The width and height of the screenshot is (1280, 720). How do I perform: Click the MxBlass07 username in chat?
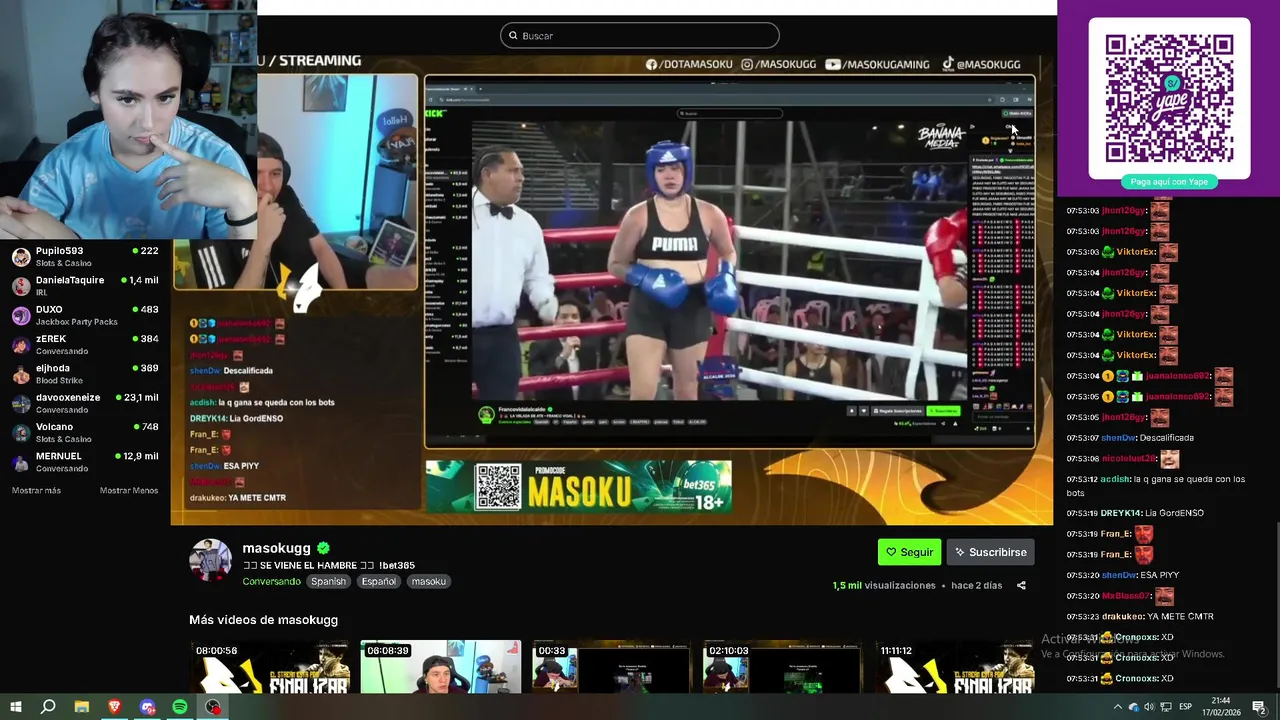tap(1126, 596)
